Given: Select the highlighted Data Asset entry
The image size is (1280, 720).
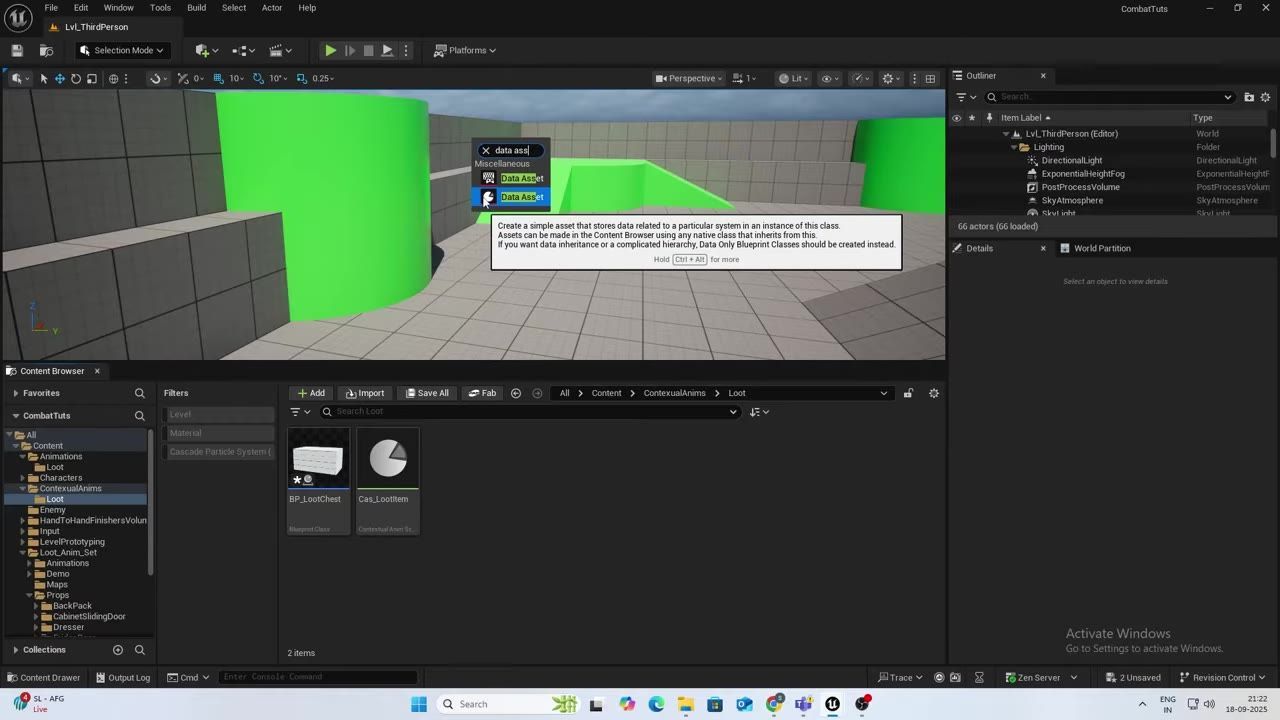Looking at the screenshot, I should (x=511, y=197).
